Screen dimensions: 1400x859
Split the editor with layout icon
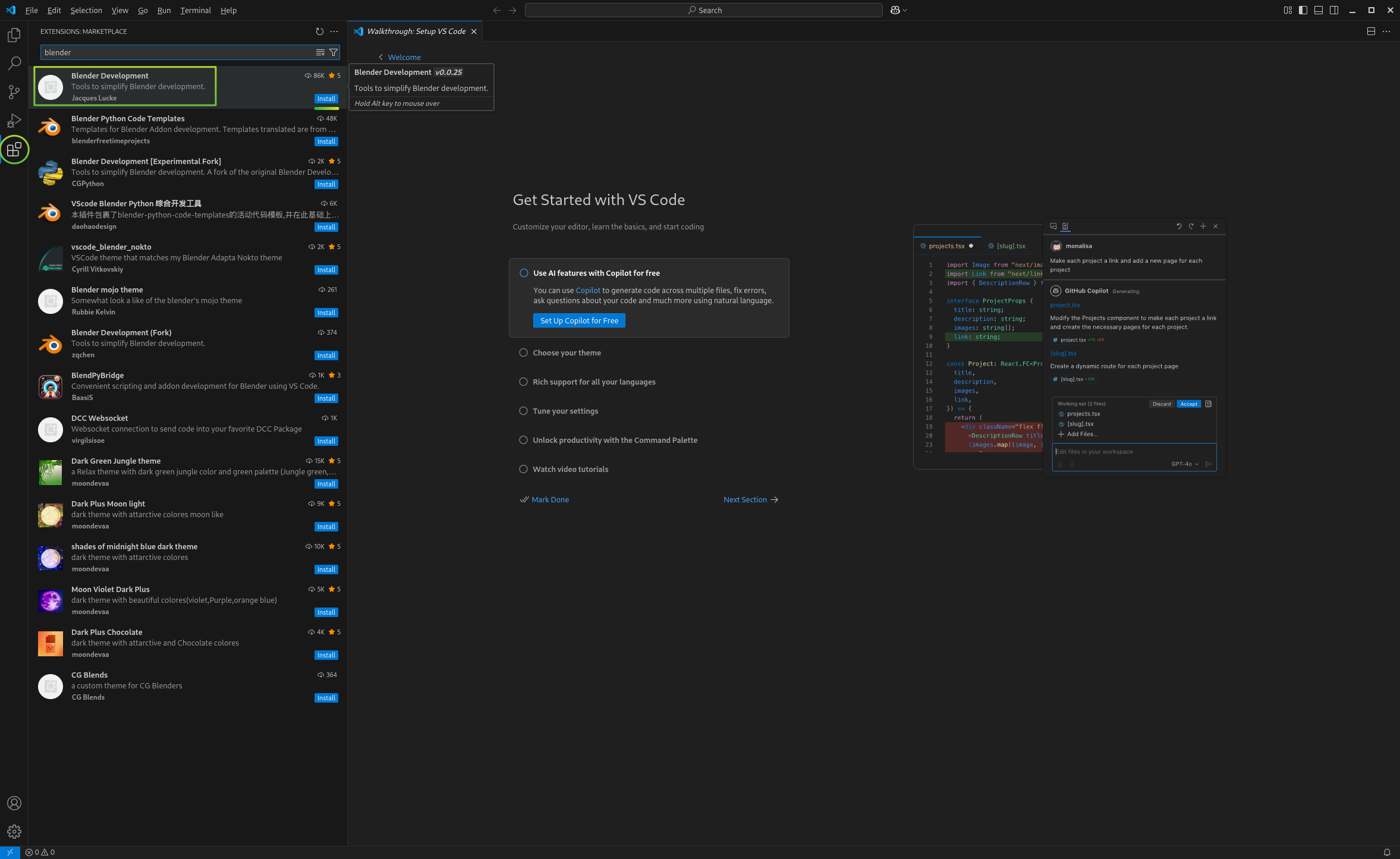pos(1371,32)
